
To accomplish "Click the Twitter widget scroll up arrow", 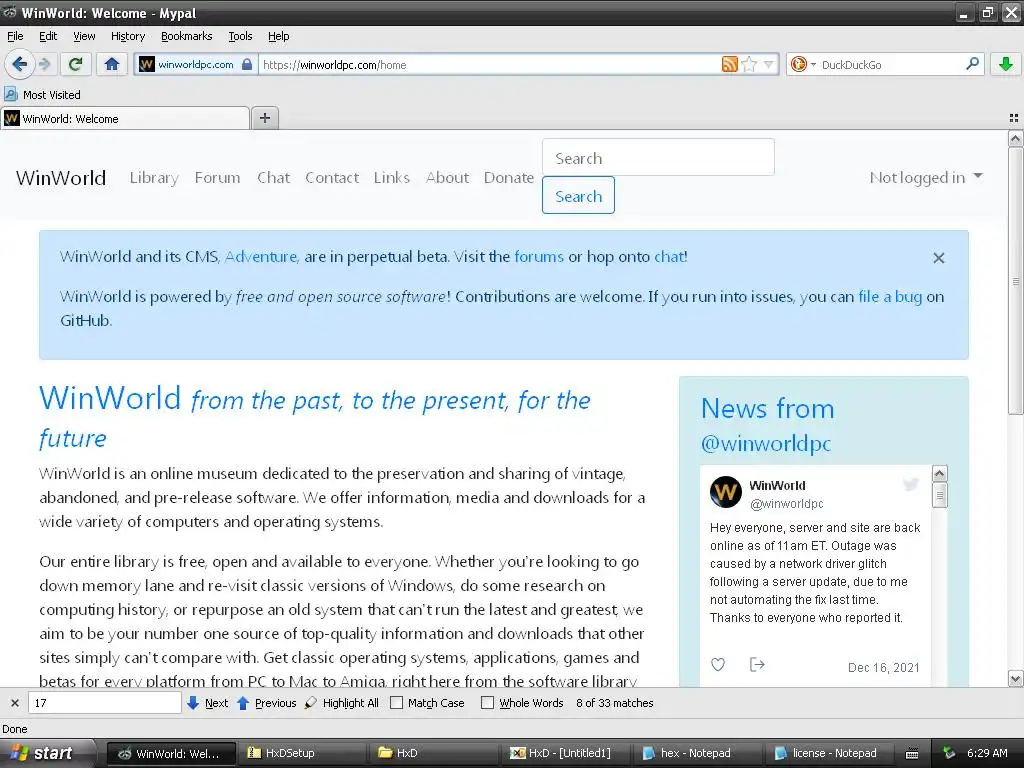I will (940, 473).
